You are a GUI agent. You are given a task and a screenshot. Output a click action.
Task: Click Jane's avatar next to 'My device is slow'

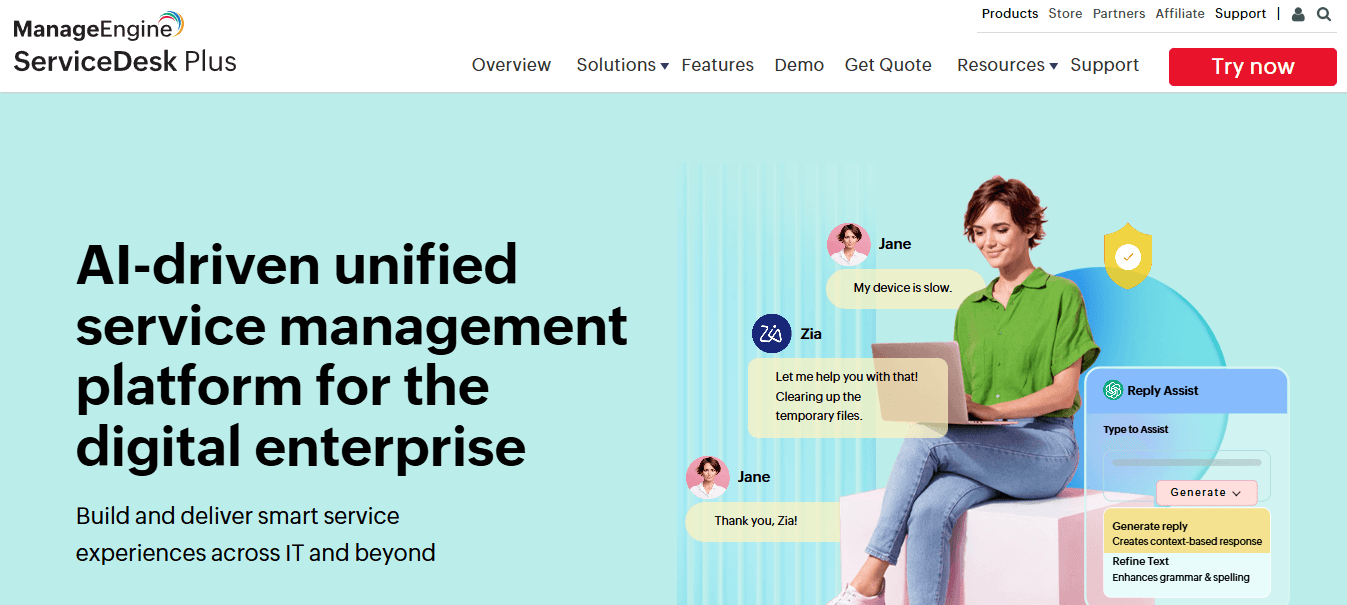pos(849,243)
